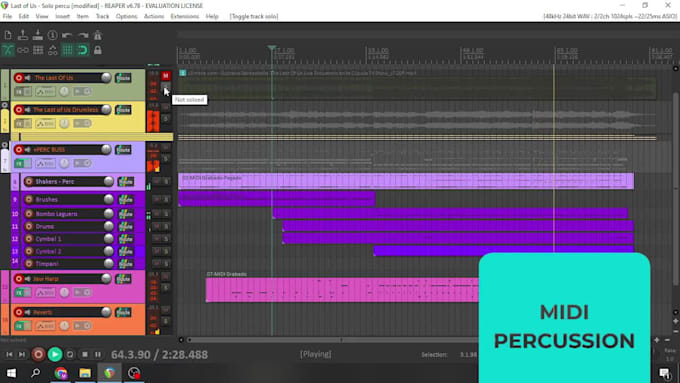Open the Actions menu
The height and width of the screenshot is (383, 680).
(x=154, y=16)
